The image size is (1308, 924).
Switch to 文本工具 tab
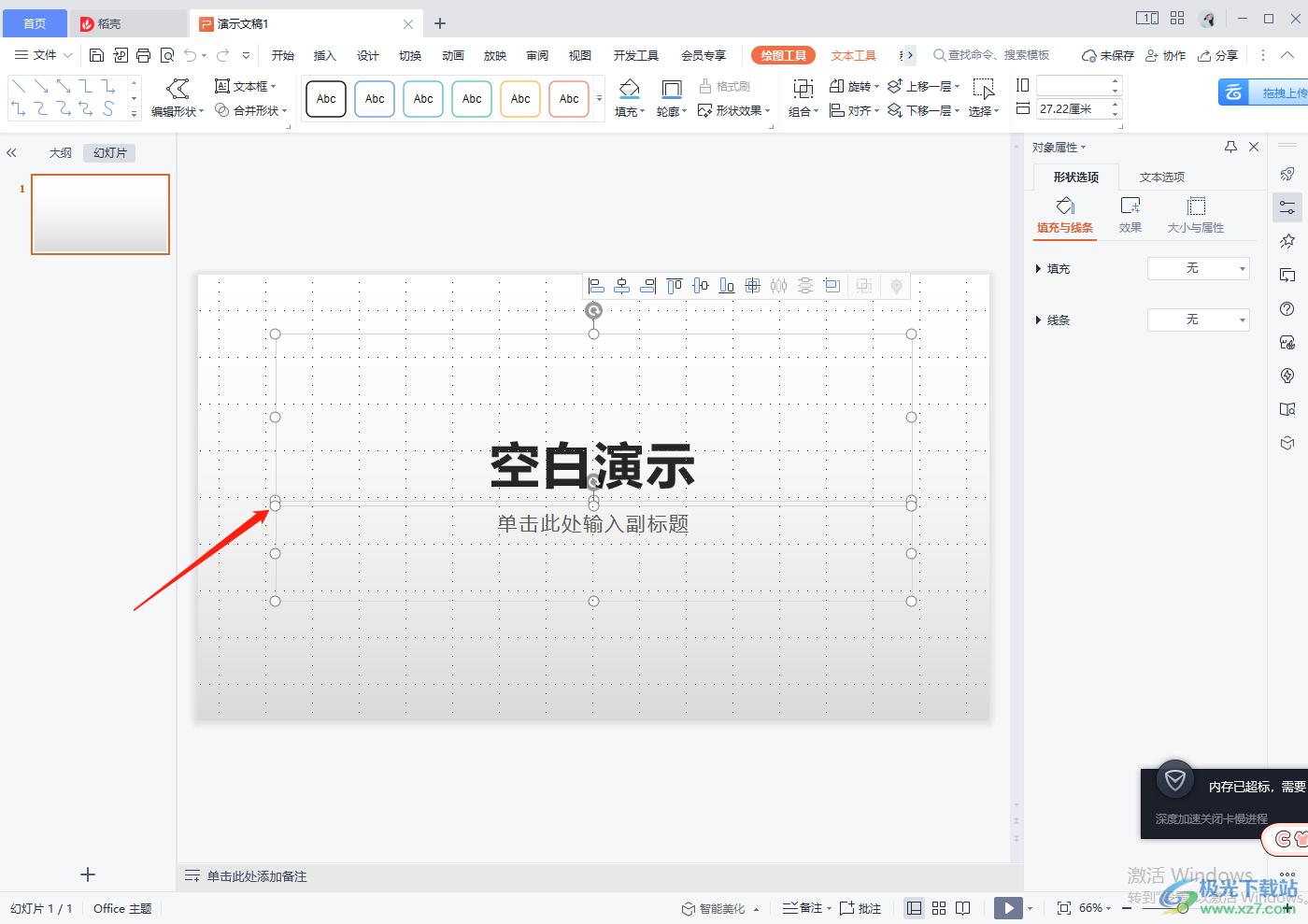pyautogui.click(x=854, y=55)
